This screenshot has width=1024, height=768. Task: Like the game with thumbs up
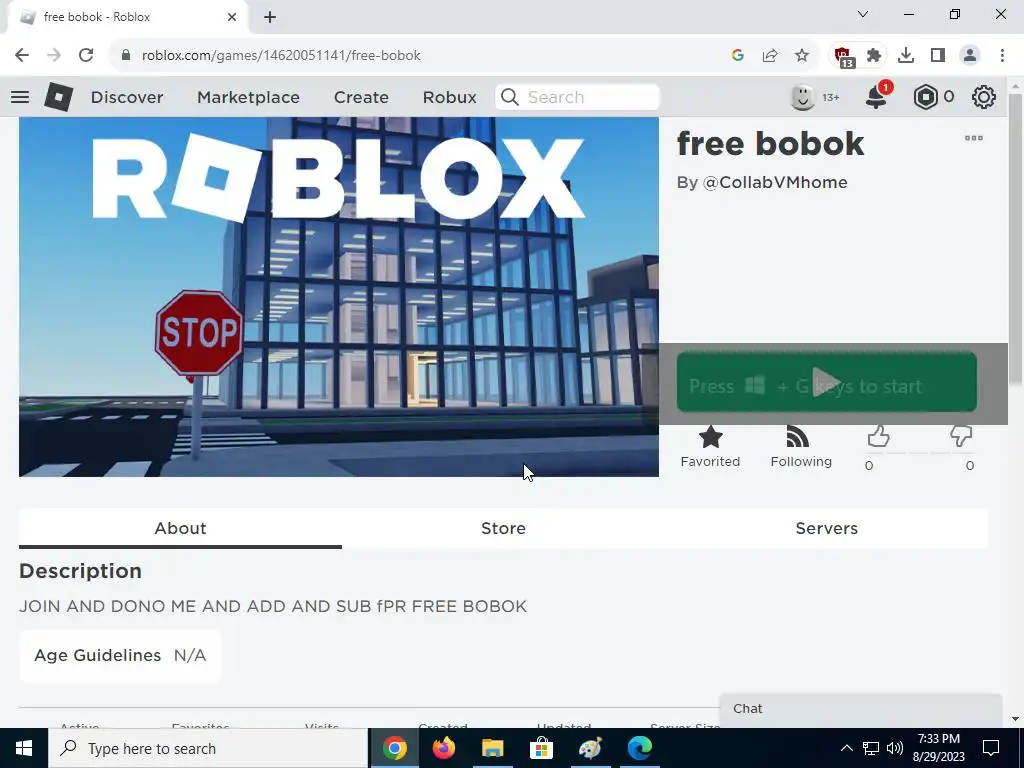tap(878, 436)
